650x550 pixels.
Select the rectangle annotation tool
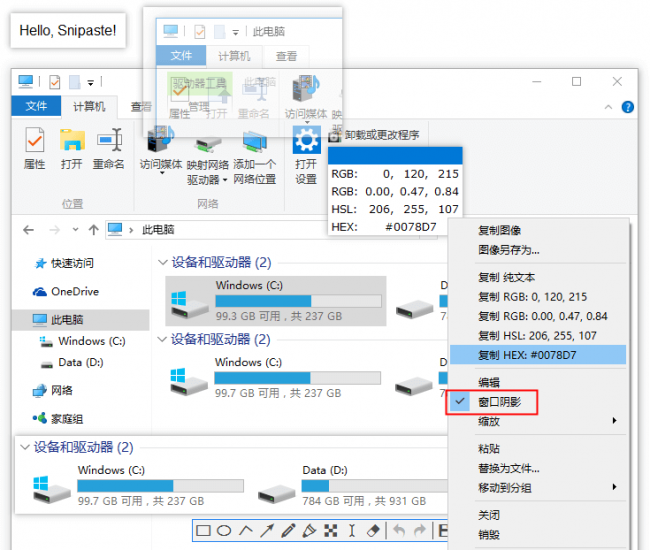[x=203, y=531]
